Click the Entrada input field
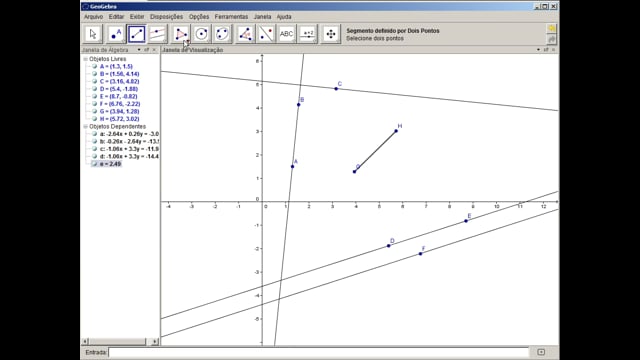 pos(318,352)
